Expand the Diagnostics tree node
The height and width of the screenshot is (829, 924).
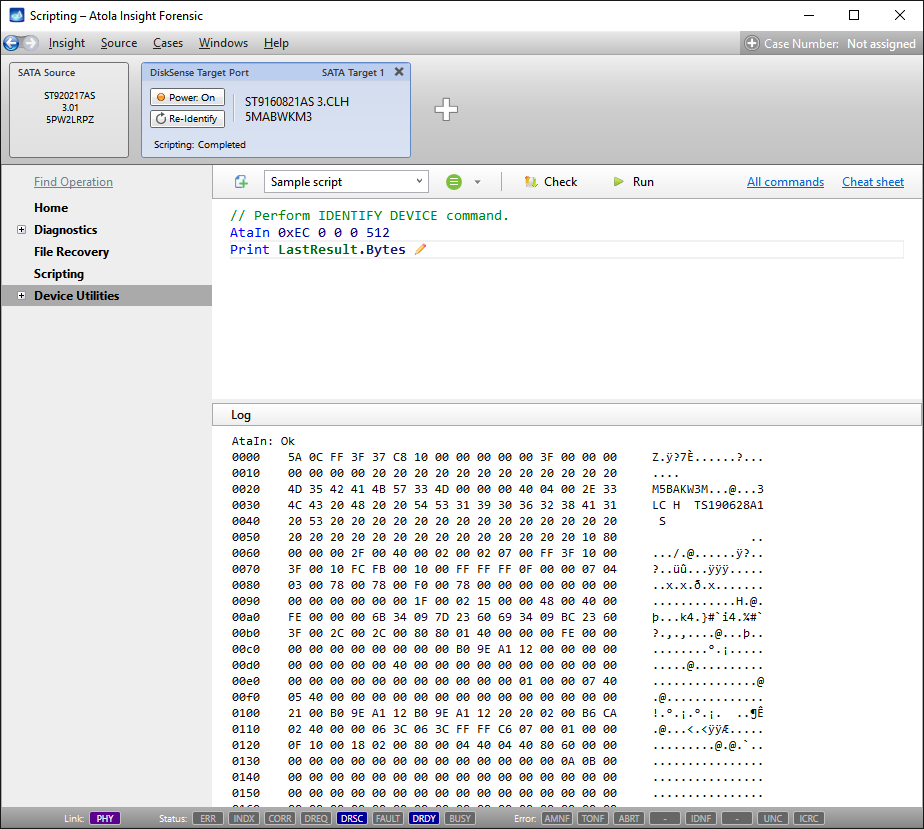click(21, 230)
